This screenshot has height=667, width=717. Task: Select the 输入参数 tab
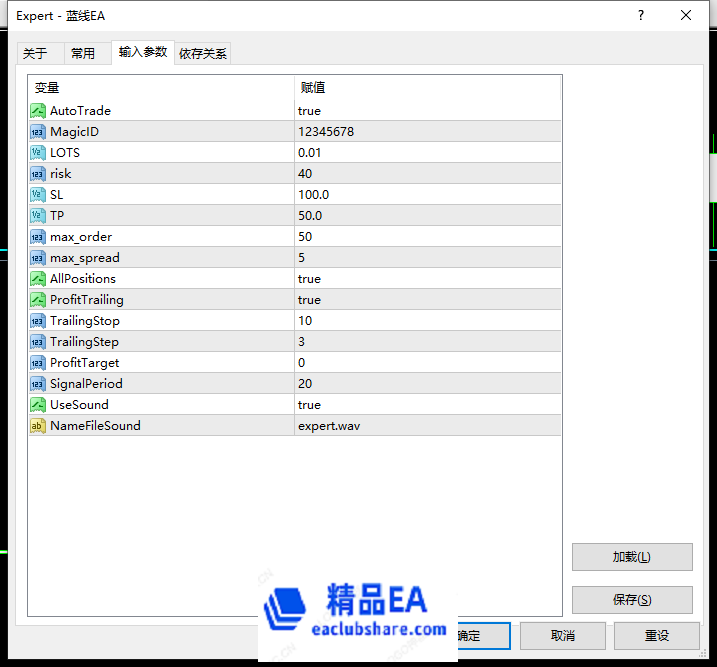coord(143,52)
